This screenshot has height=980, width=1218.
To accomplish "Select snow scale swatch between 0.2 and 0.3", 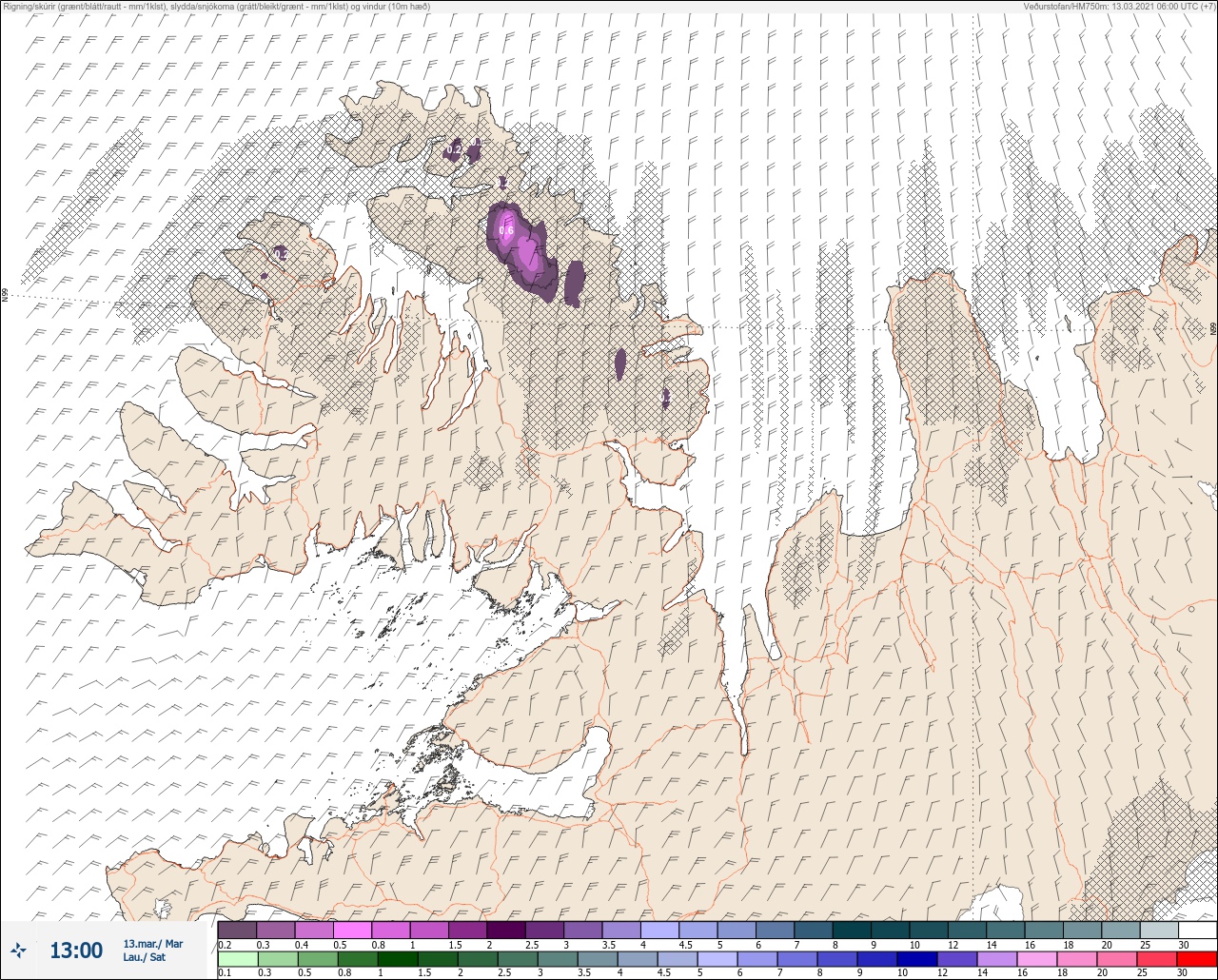I will [x=237, y=930].
